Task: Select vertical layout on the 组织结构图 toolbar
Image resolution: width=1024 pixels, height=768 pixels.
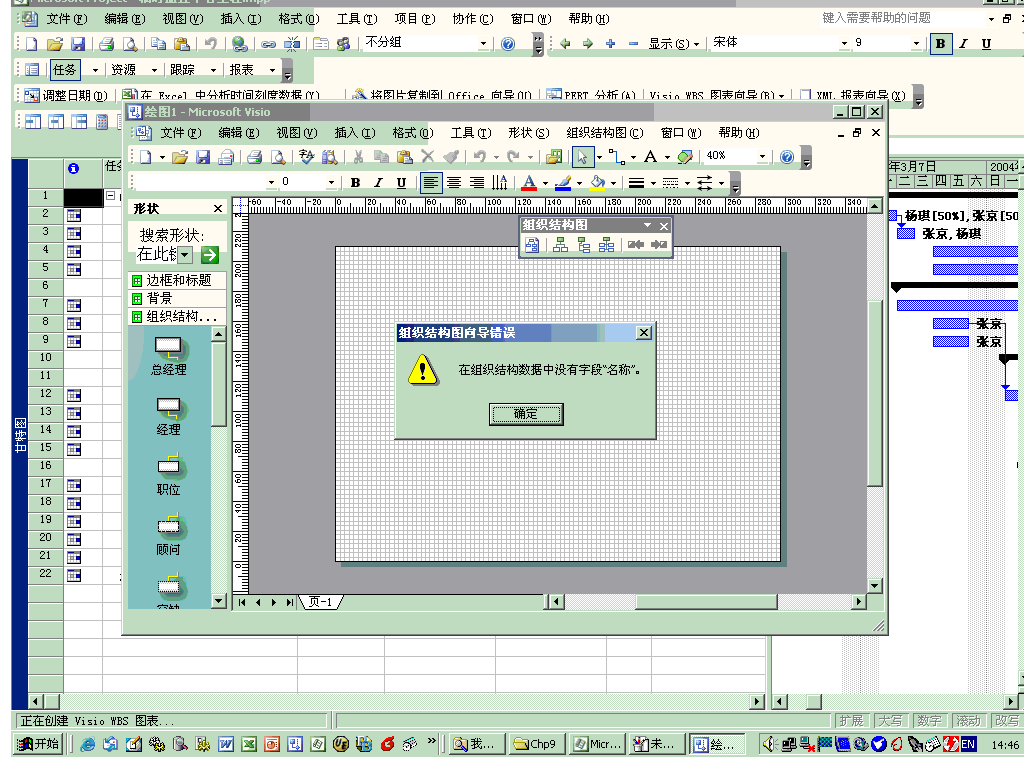Action: click(x=583, y=245)
